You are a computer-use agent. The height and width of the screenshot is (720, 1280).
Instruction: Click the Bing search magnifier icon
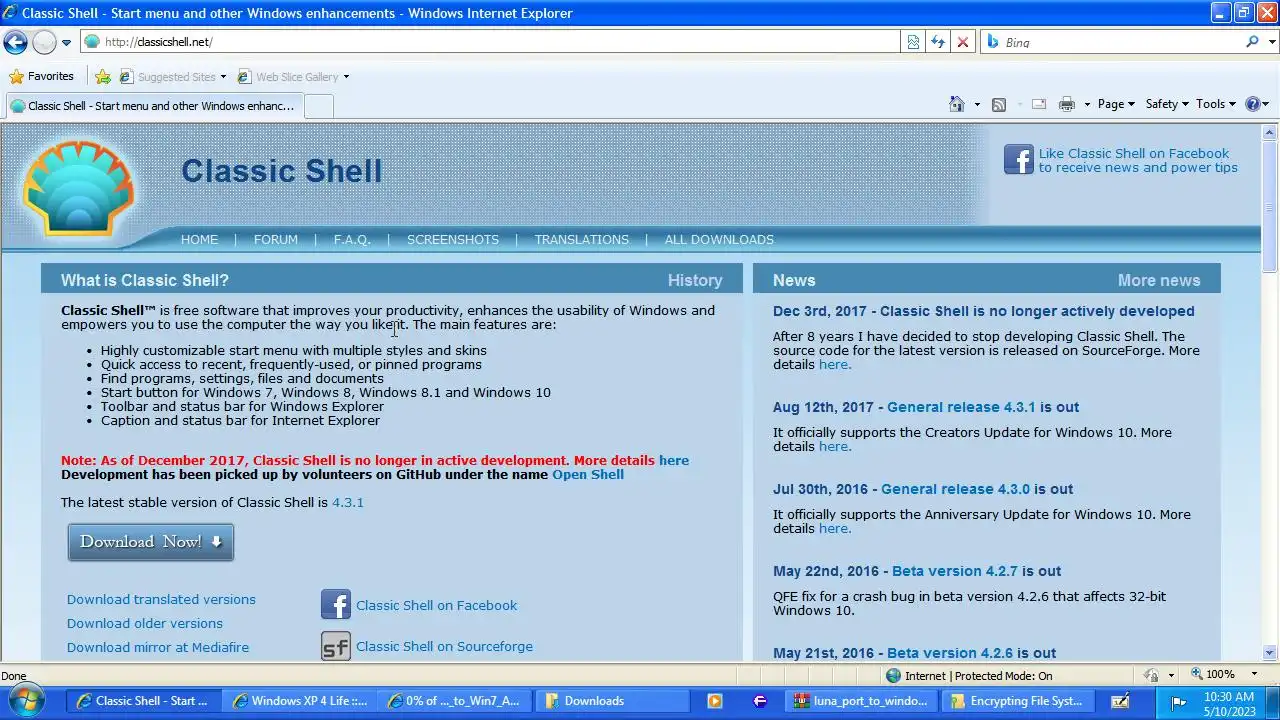click(x=1252, y=42)
